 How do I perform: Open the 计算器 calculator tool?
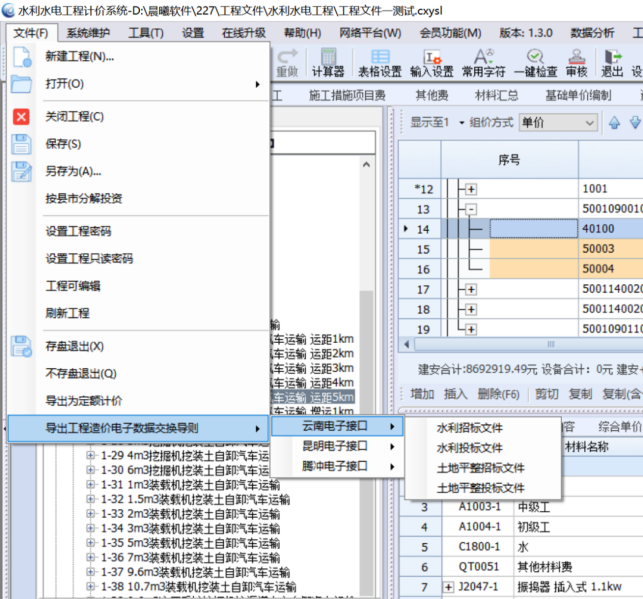click(327, 62)
